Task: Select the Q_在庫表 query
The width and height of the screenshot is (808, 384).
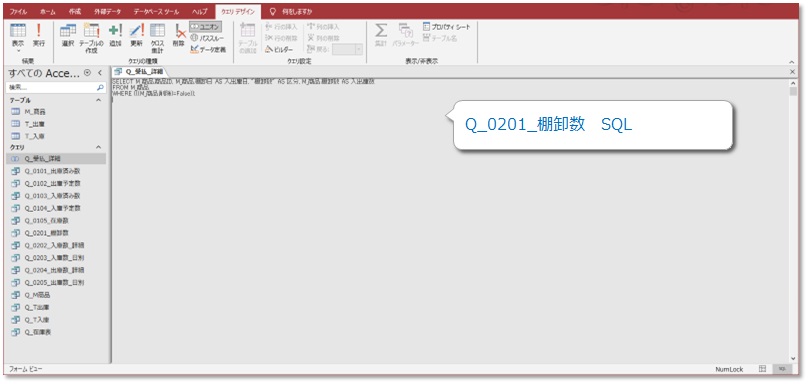Action: pyautogui.click(x=56, y=332)
